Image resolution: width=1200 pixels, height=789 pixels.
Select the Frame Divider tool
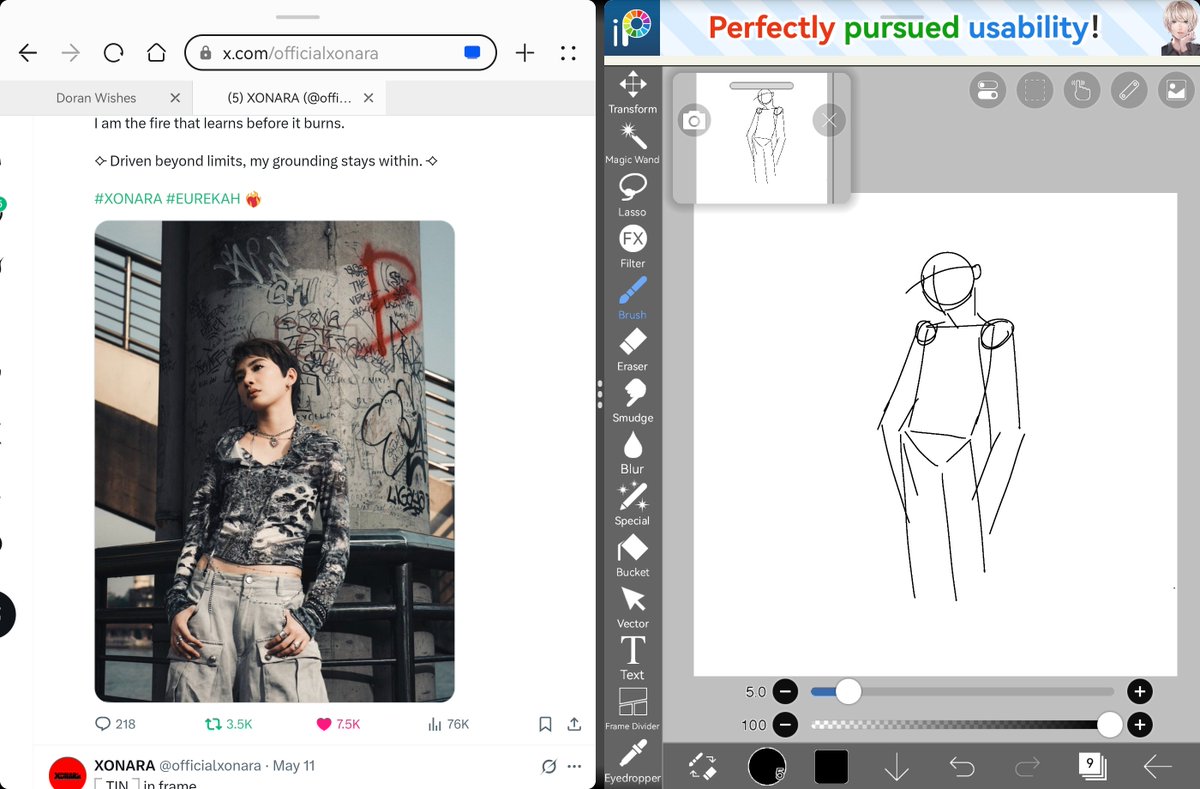click(x=632, y=710)
